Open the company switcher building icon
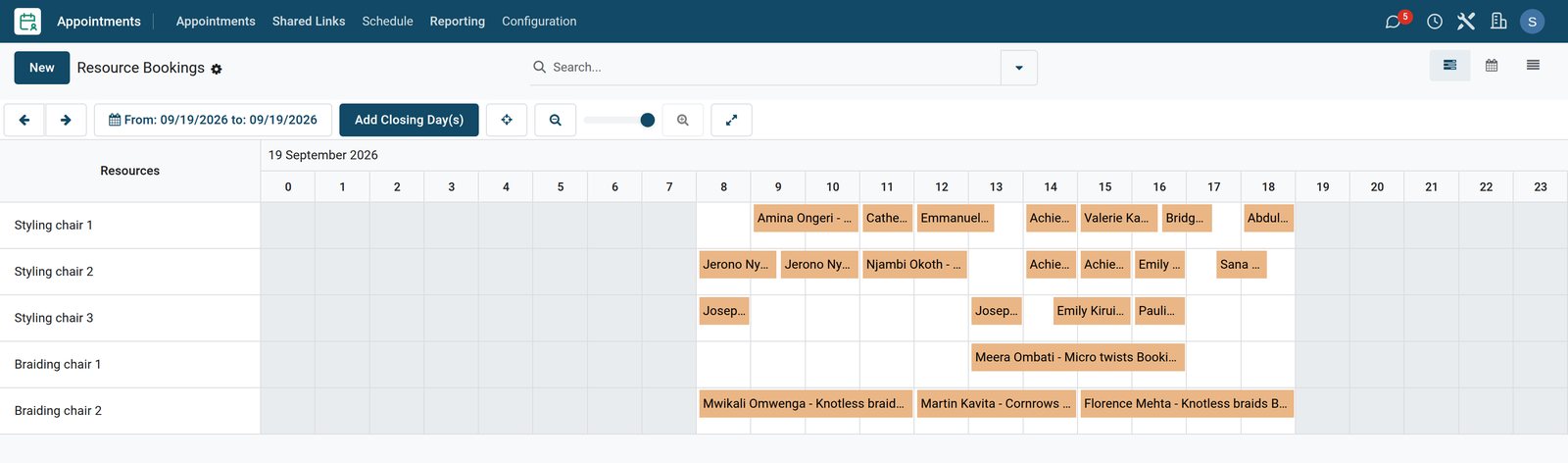 [x=1498, y=21]
